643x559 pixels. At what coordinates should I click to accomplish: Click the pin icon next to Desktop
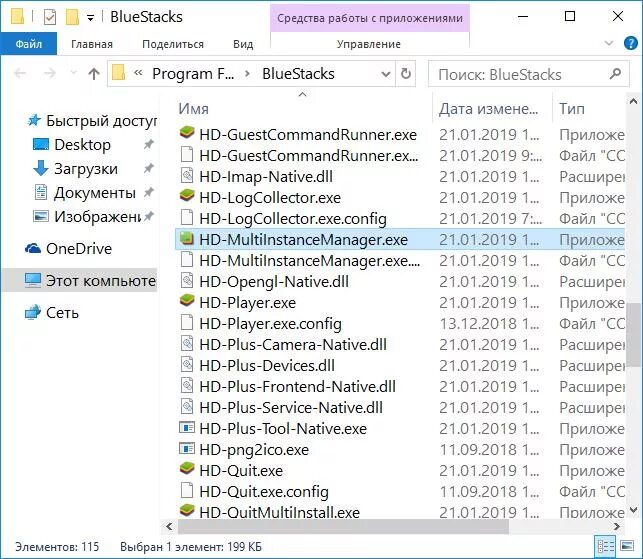pyautogui.click(x=148, y=144)
